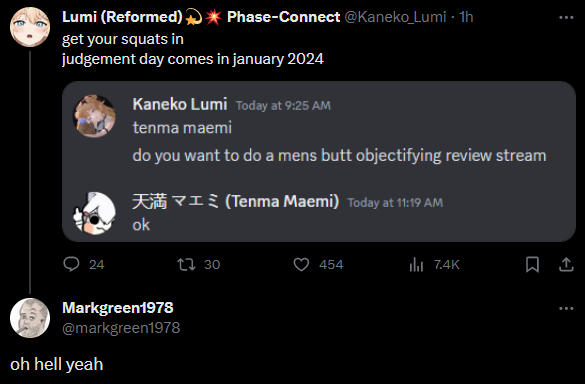Click the retweet arrows icon
The image size is (585, 384).
[186, 265]
